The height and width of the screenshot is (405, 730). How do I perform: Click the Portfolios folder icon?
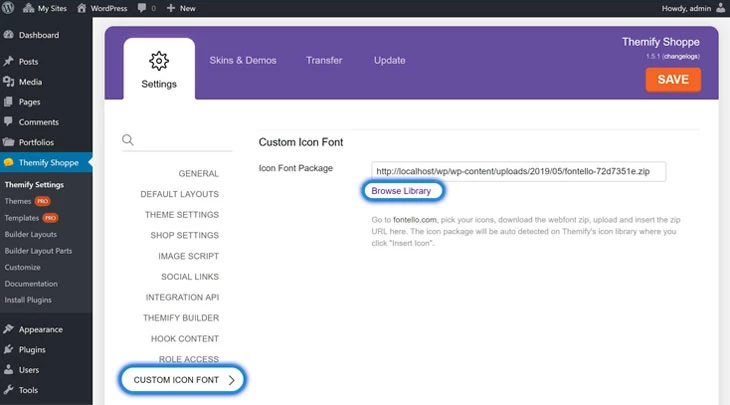(8, 142)
